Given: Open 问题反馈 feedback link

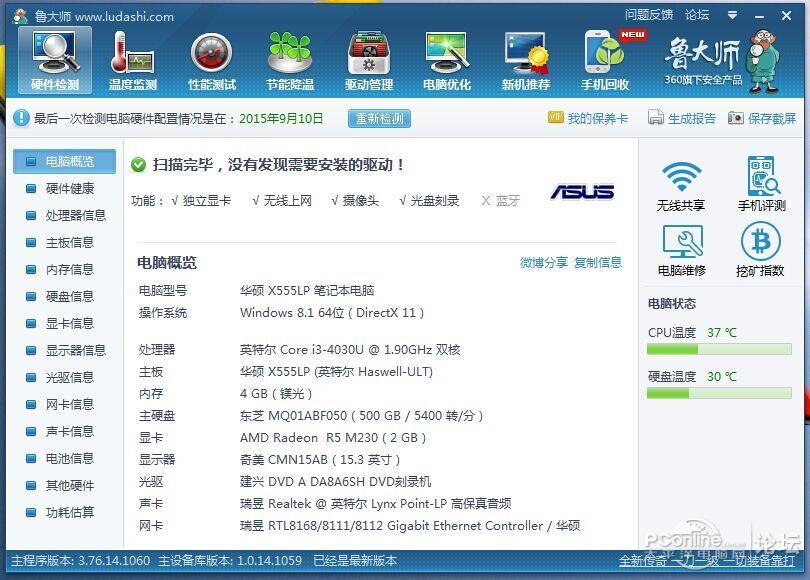Looking at the screenshot, I should [649, 15].
